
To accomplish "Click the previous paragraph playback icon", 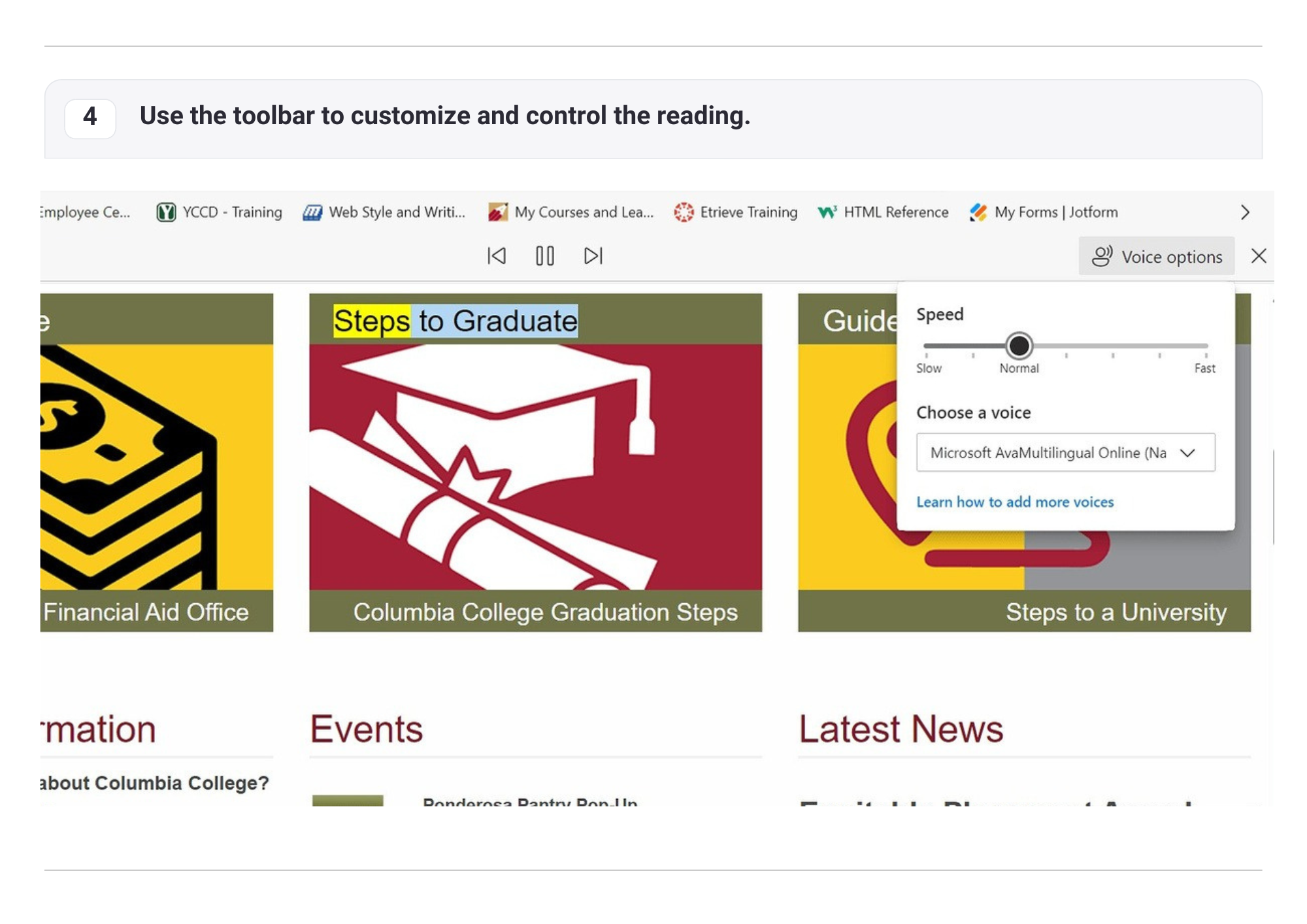I will [x=497, y=256].
